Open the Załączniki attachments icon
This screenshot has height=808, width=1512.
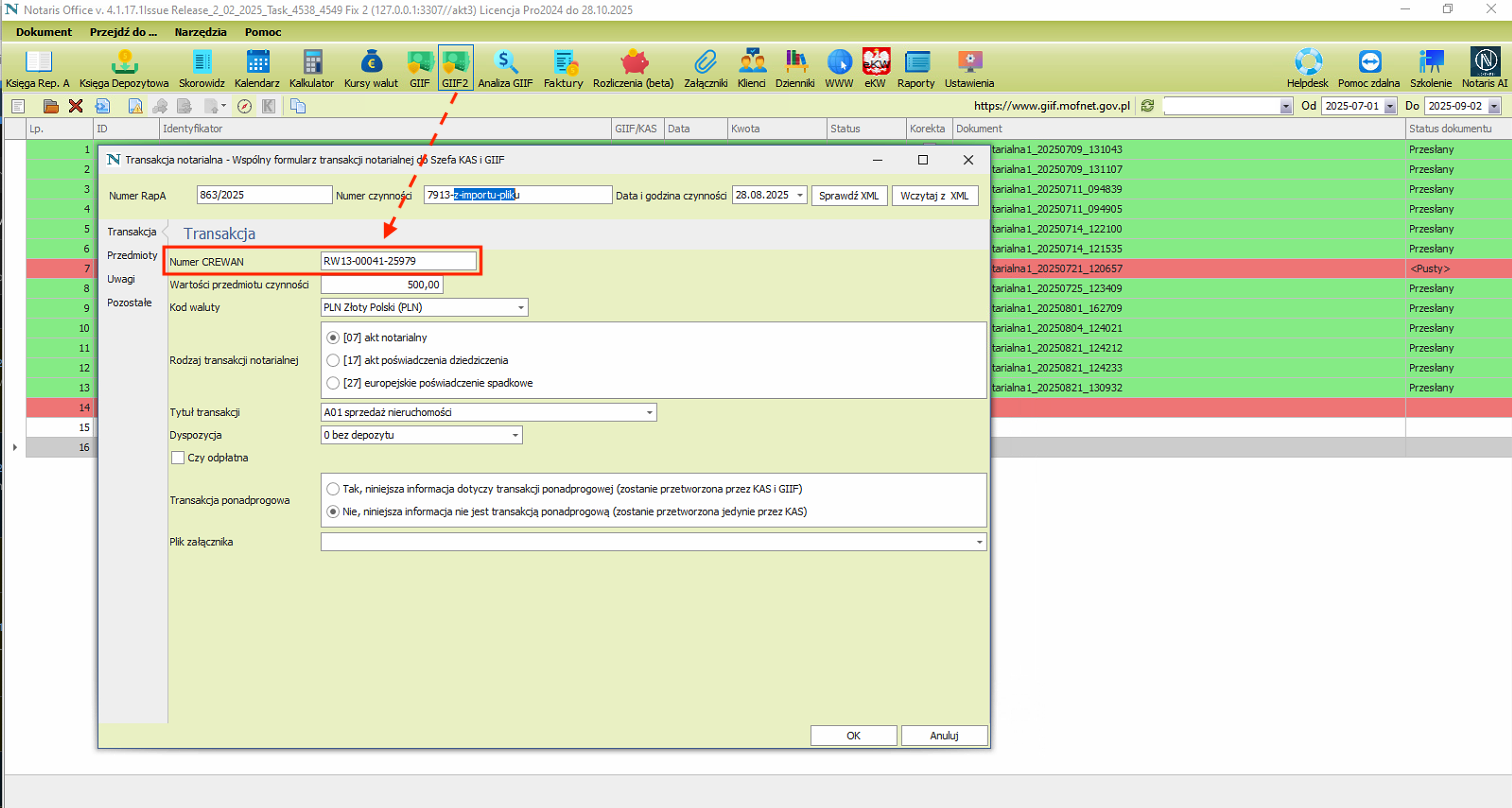[706, 67]
